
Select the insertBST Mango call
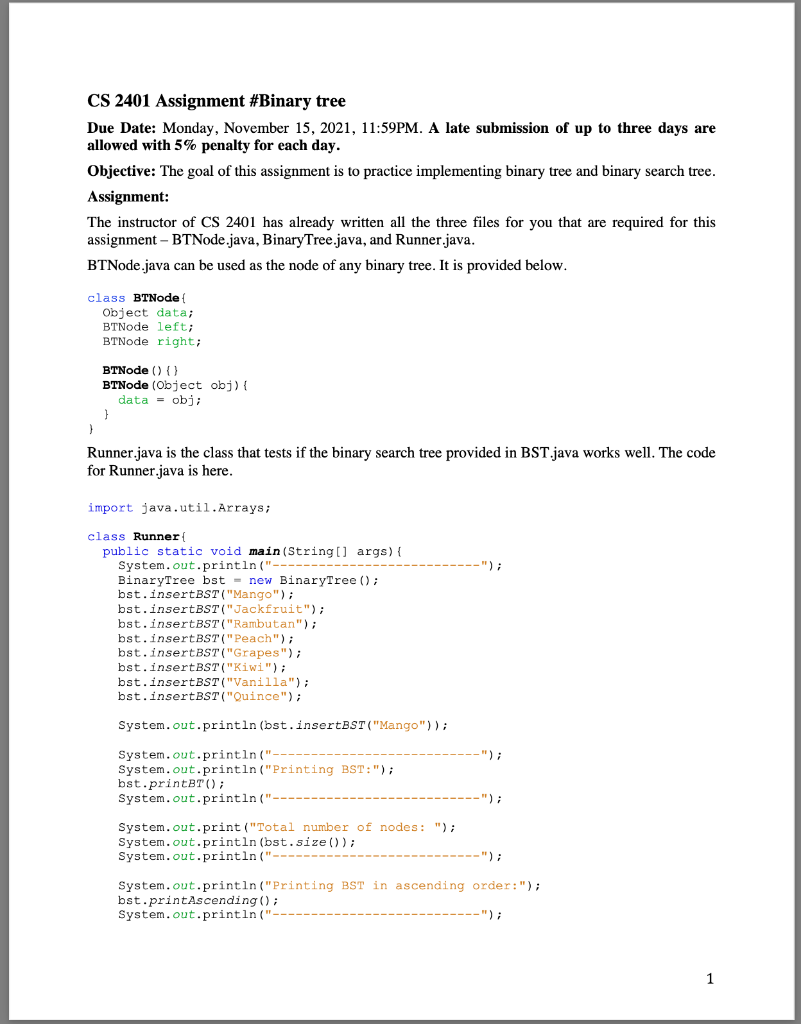pos(204,594)
